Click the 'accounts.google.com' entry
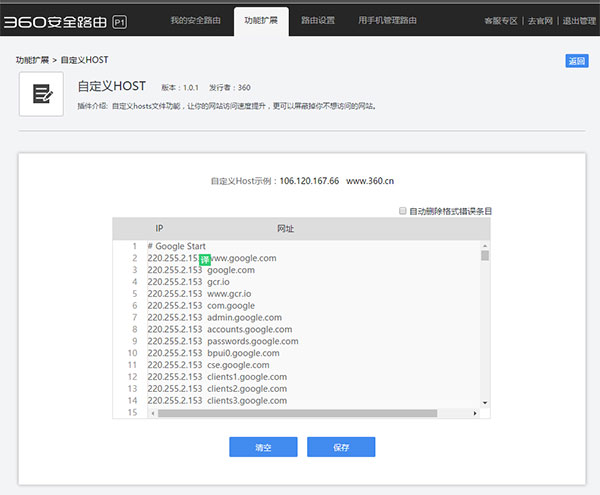This screenshot has height=495, width=600. tap(249, 329)
